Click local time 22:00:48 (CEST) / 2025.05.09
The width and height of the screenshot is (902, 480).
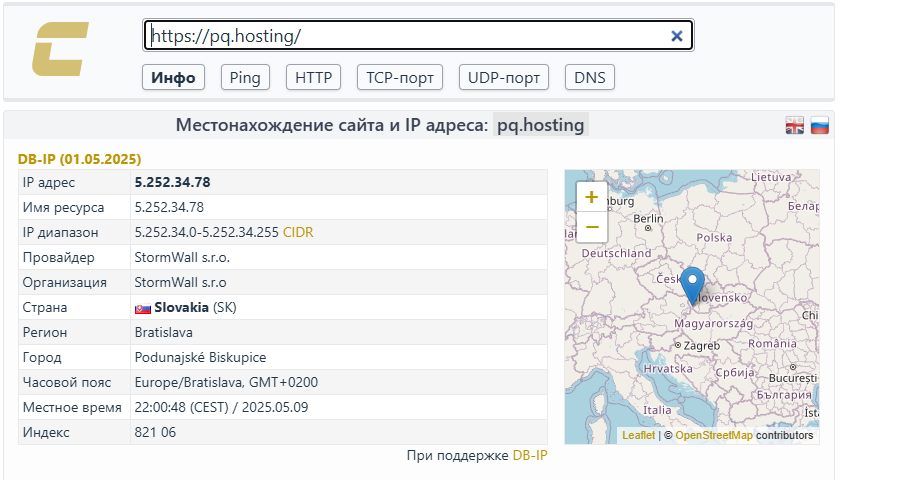tap(221, 407)
